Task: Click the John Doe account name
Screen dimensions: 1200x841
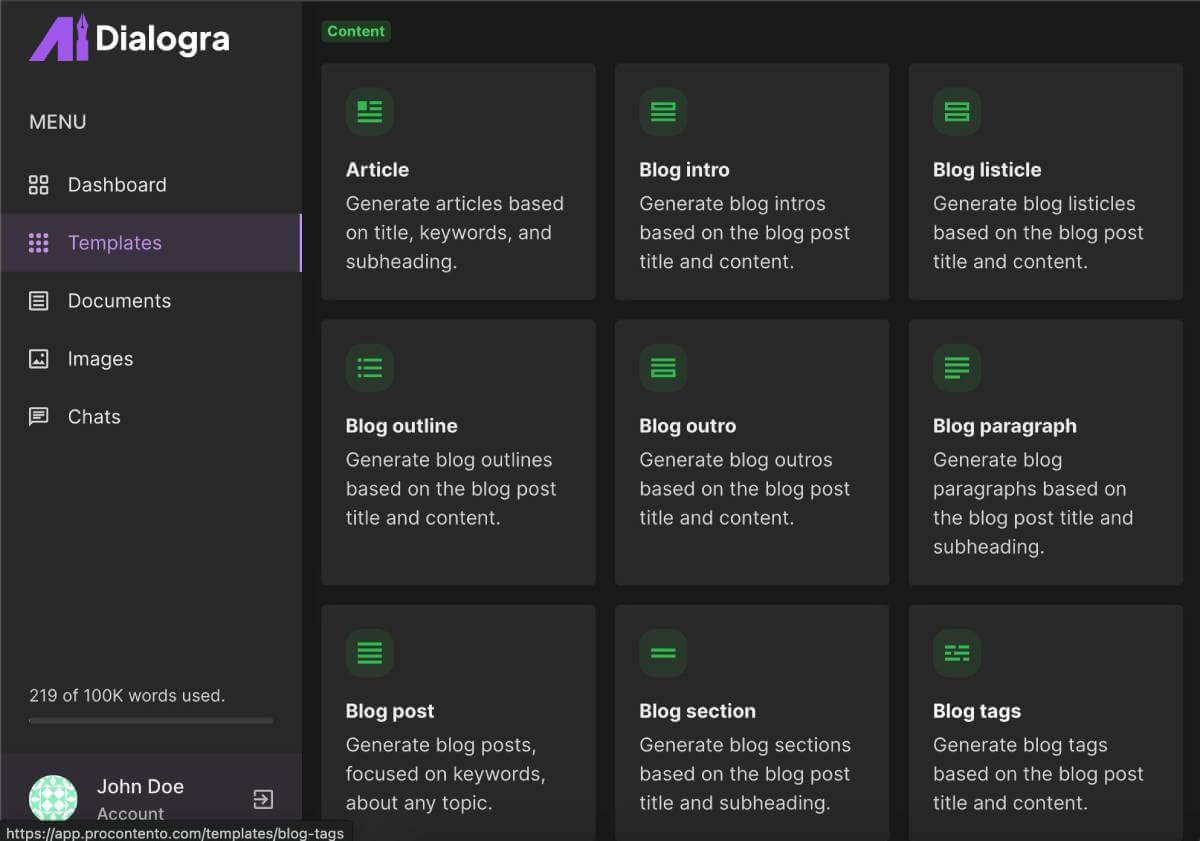Action: tap(140, 787)
